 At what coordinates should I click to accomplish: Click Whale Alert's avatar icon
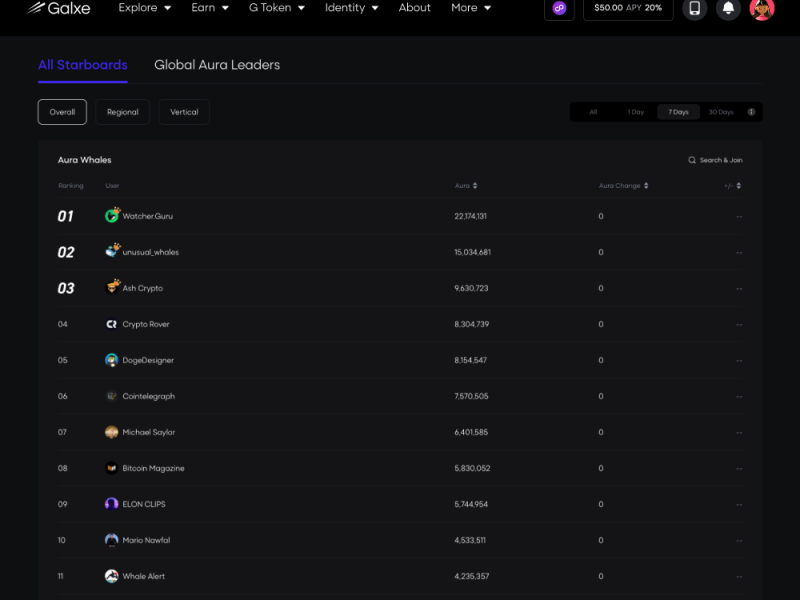(111, 576)
